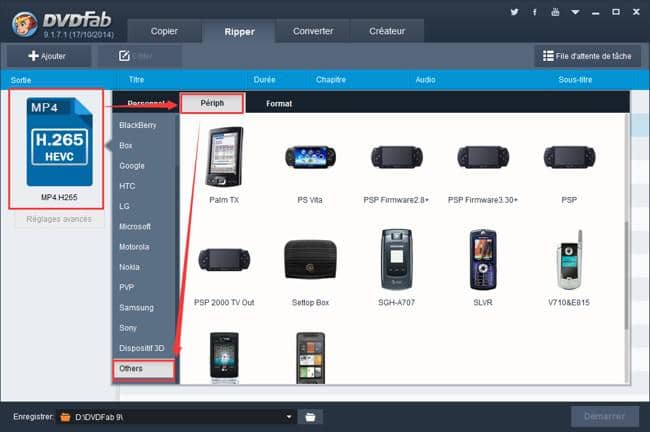Click the Titre column header
This screenshot has height=432, width=650.
pos(136,80)
